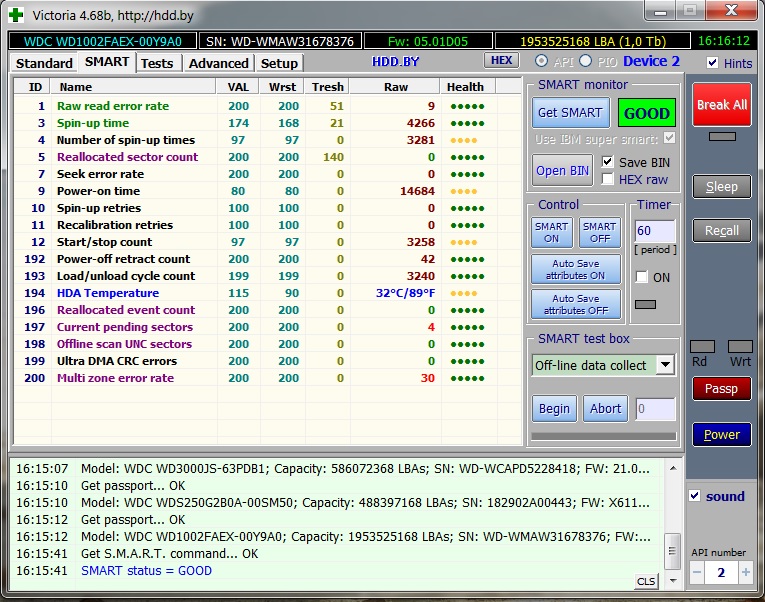Click the yellow health dots for Start/stop count
This screenshot has width=765, height=602.
[x=463, y=242]
